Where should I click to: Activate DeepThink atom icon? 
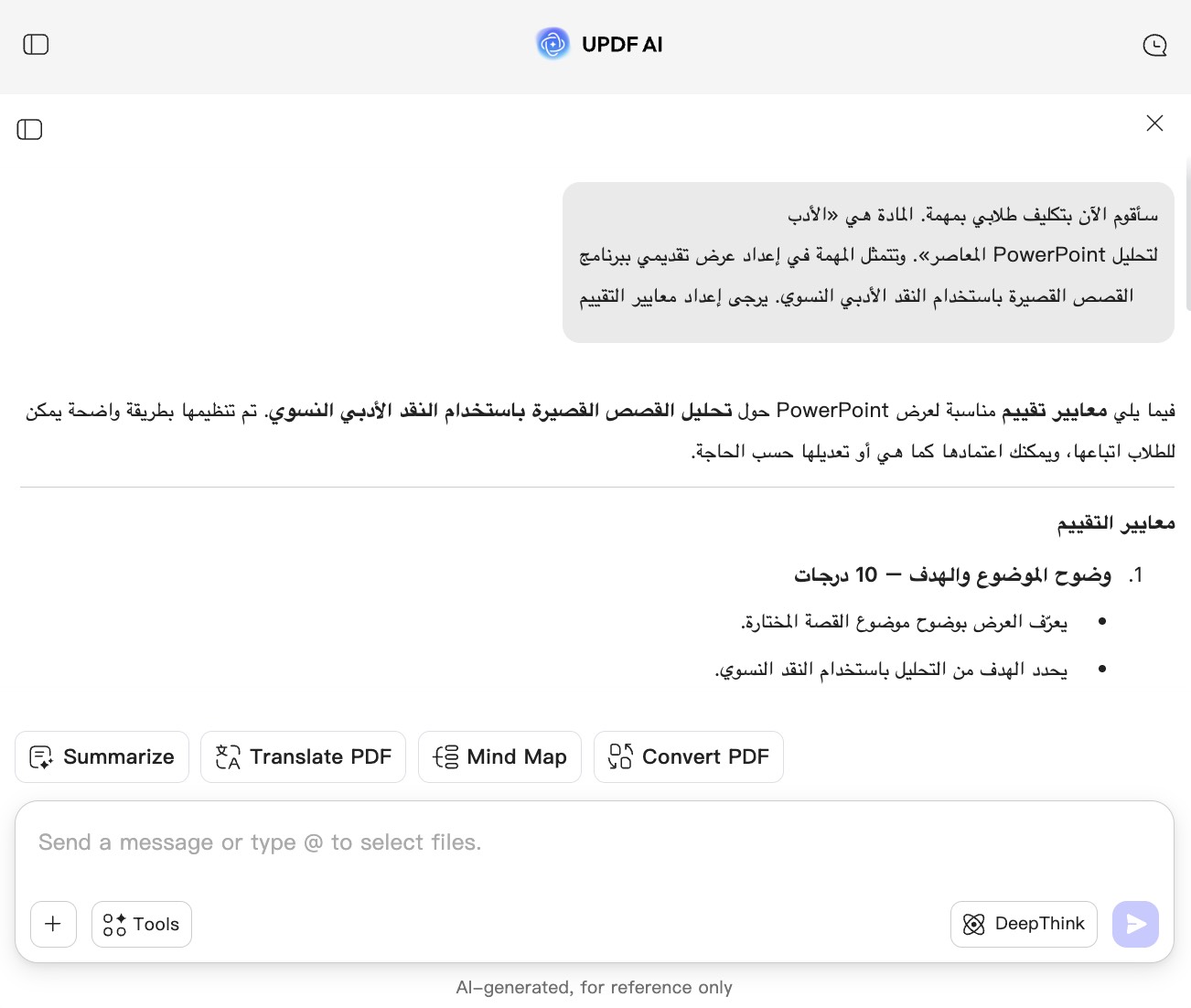click(x=975, y=924)
